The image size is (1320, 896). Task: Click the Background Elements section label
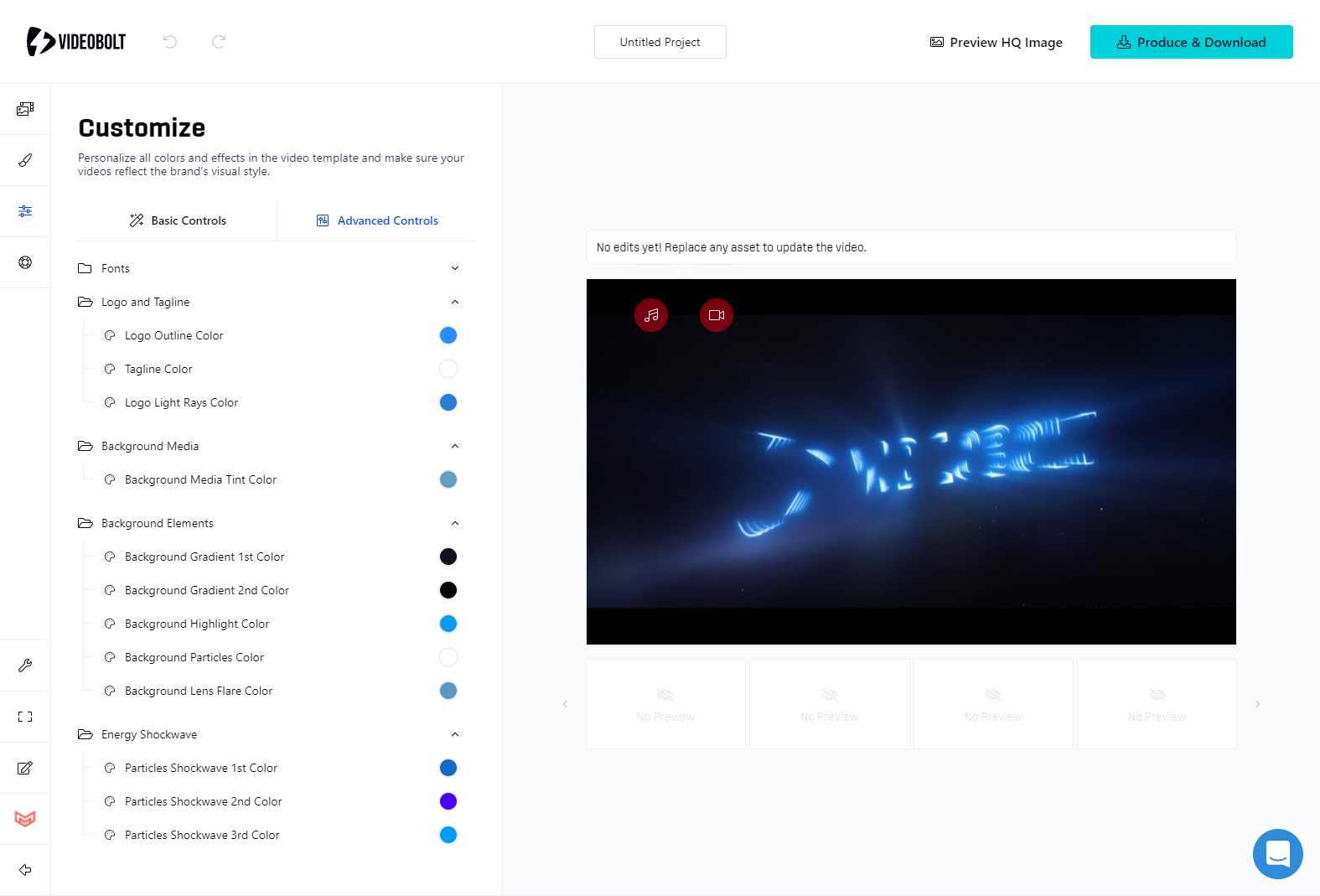[158, 523]
